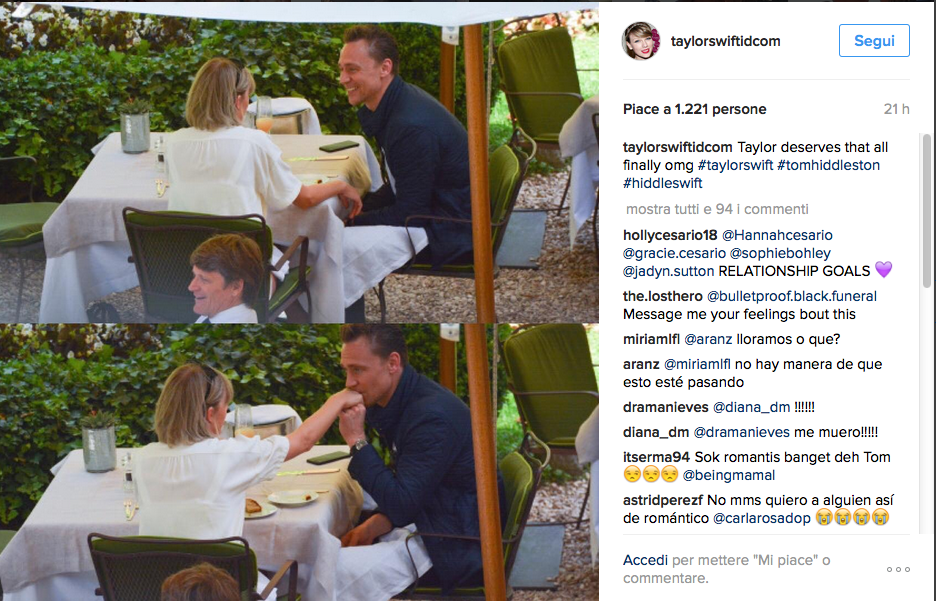View the 1.221 people who liked

tap(694, 109)
